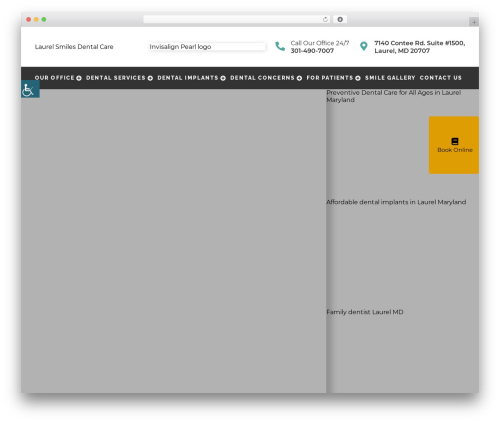Open the For Patients menu

tap(330, 78)
